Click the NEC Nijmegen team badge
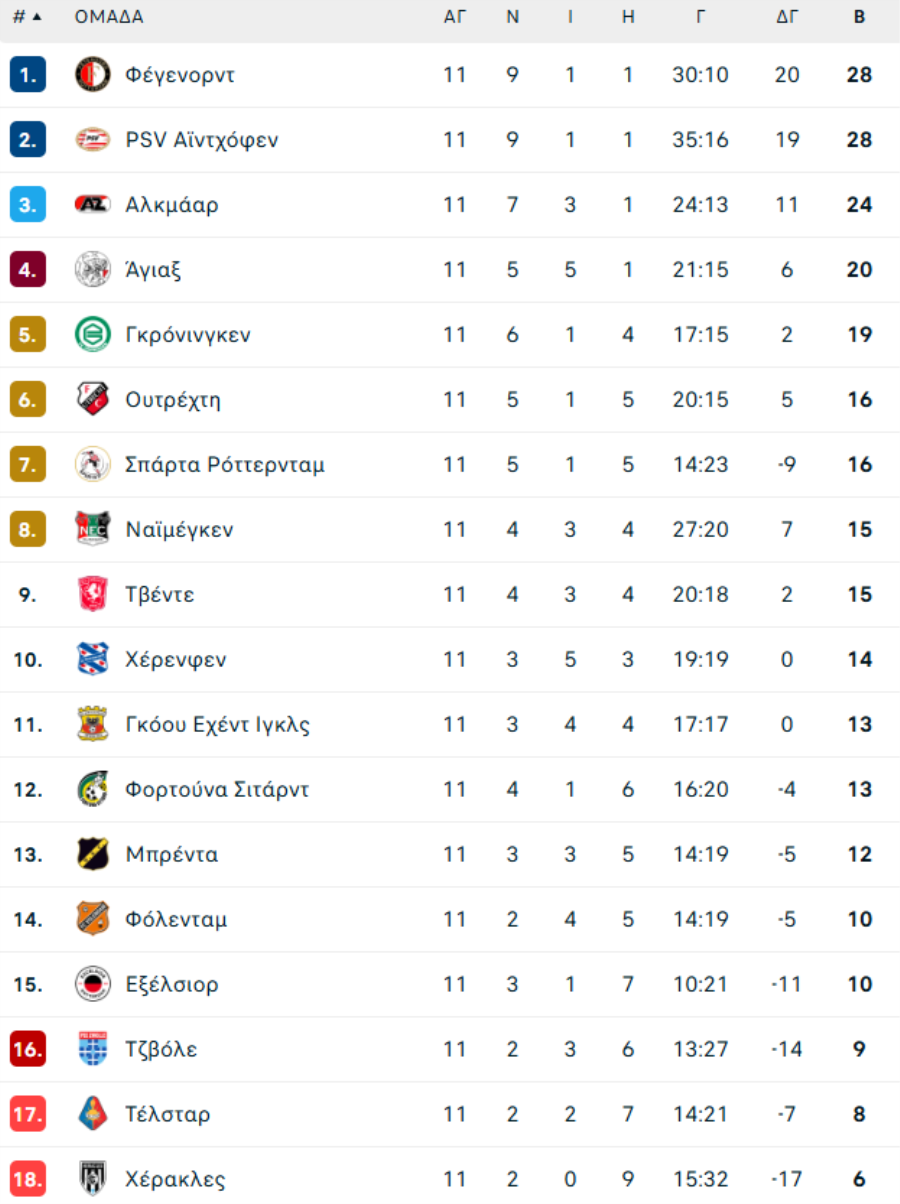 pos(93,530)
